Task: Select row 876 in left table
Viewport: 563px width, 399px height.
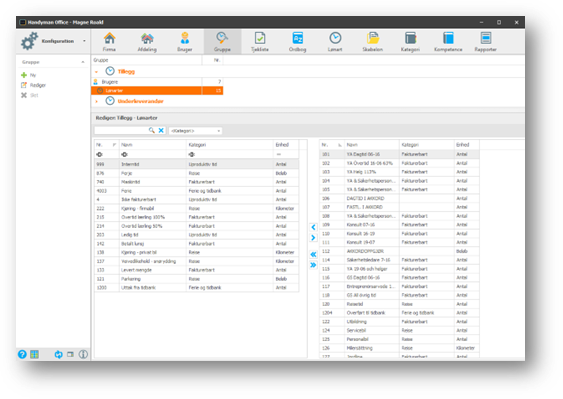Action: point(196,173)
